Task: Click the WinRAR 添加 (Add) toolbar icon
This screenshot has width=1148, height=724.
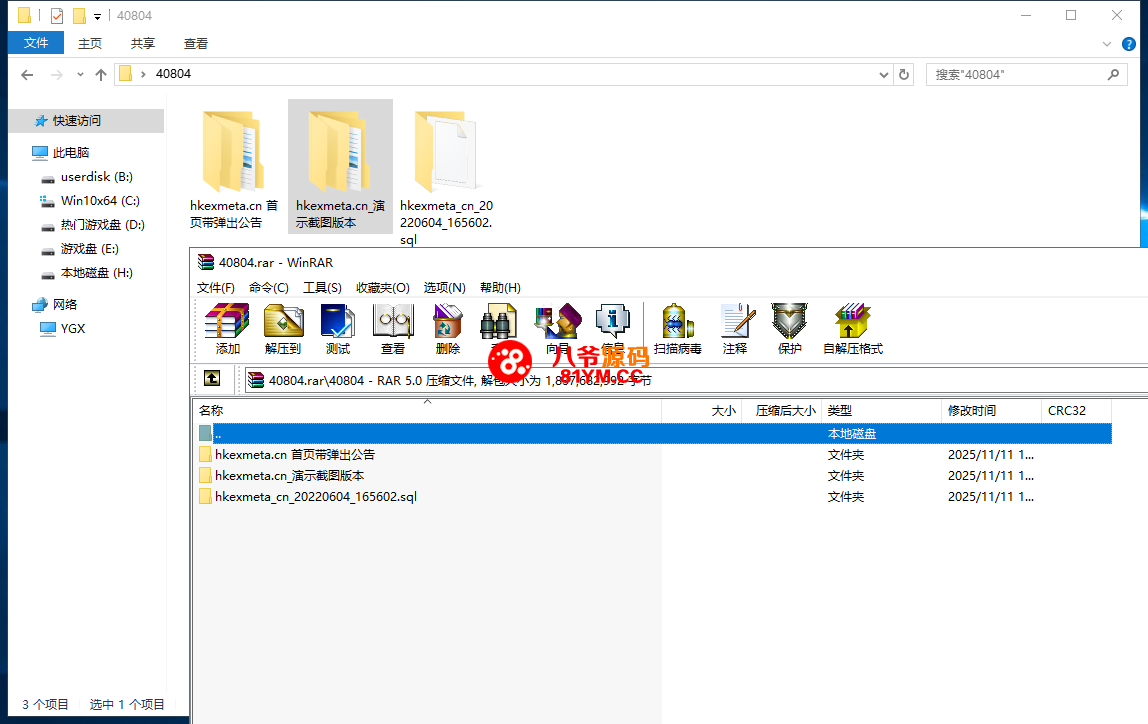Action: click(x=227, y=328)
